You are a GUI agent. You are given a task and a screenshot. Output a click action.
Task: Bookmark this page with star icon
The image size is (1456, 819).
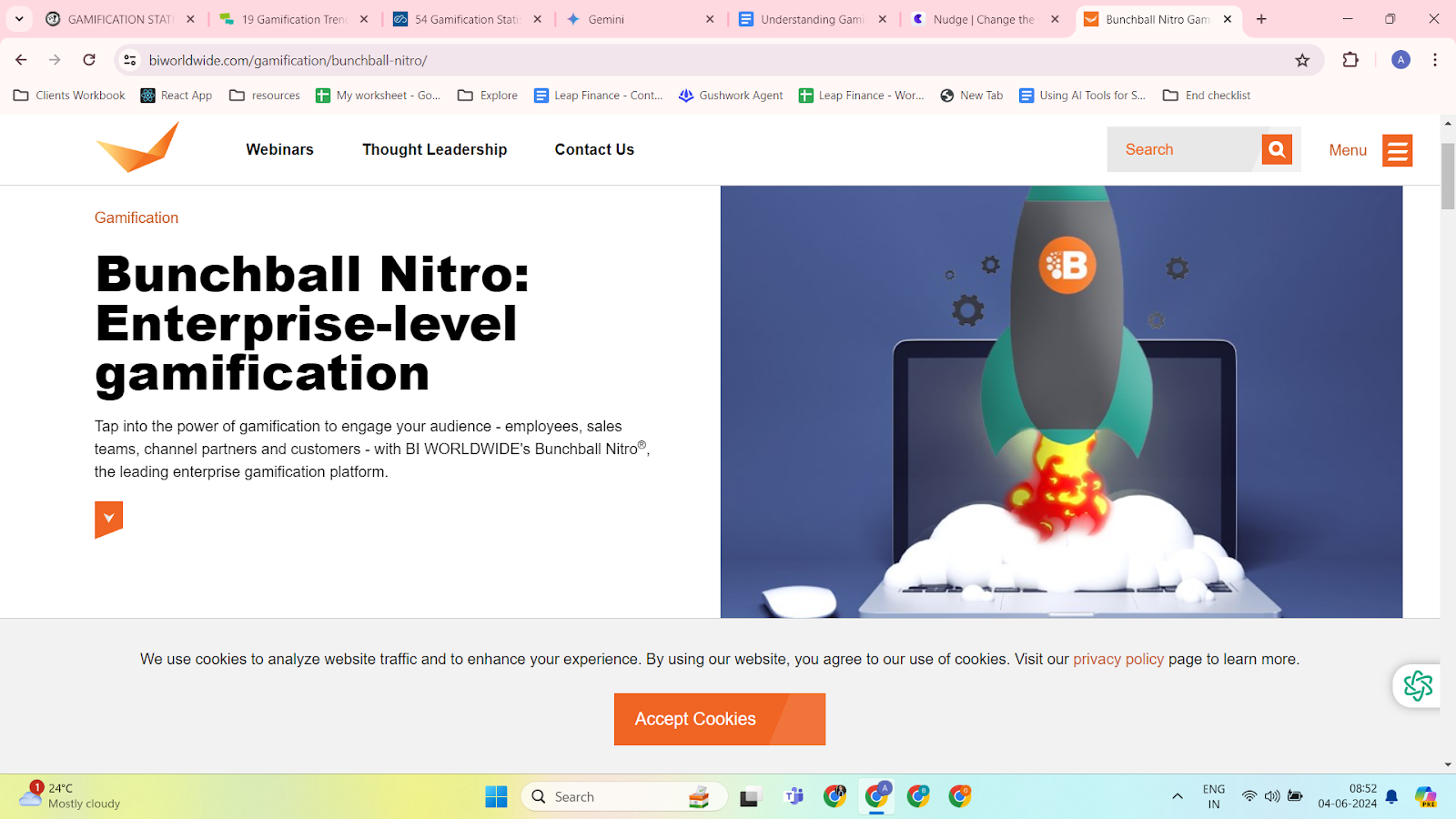point(1302,60)
